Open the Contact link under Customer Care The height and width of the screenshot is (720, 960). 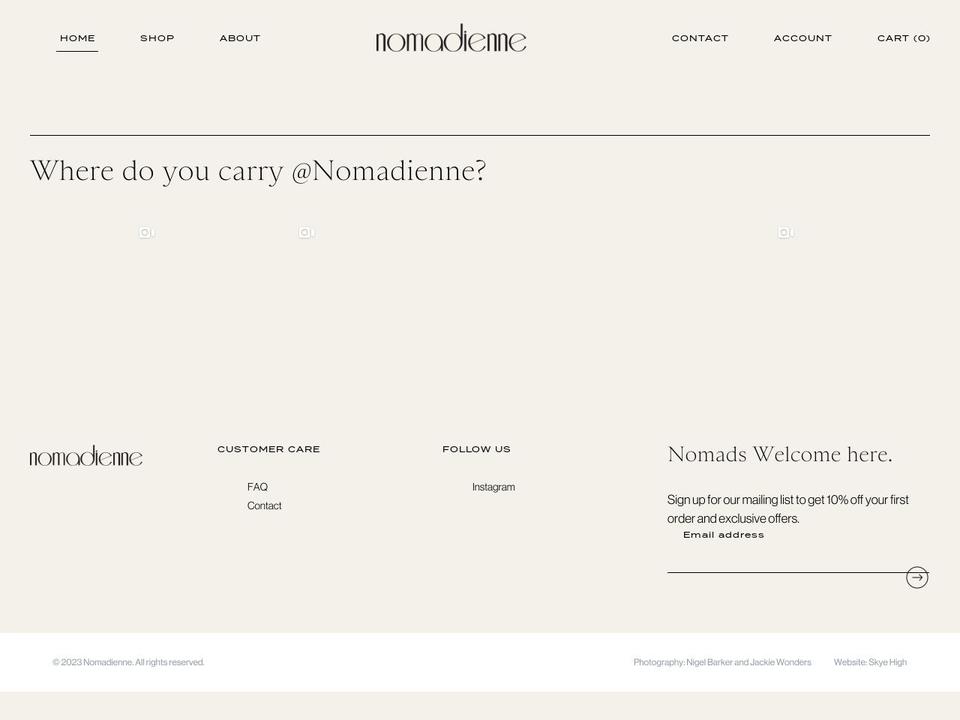pyautogui.click(x=264, y=506)
